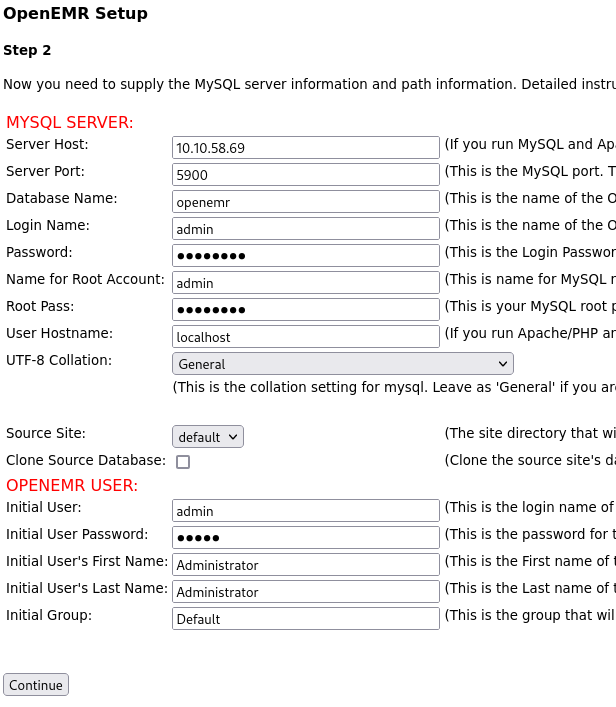Click the "Step 2" heading
The height and width of the screenshot is (707, 616).
coord(27,50)
